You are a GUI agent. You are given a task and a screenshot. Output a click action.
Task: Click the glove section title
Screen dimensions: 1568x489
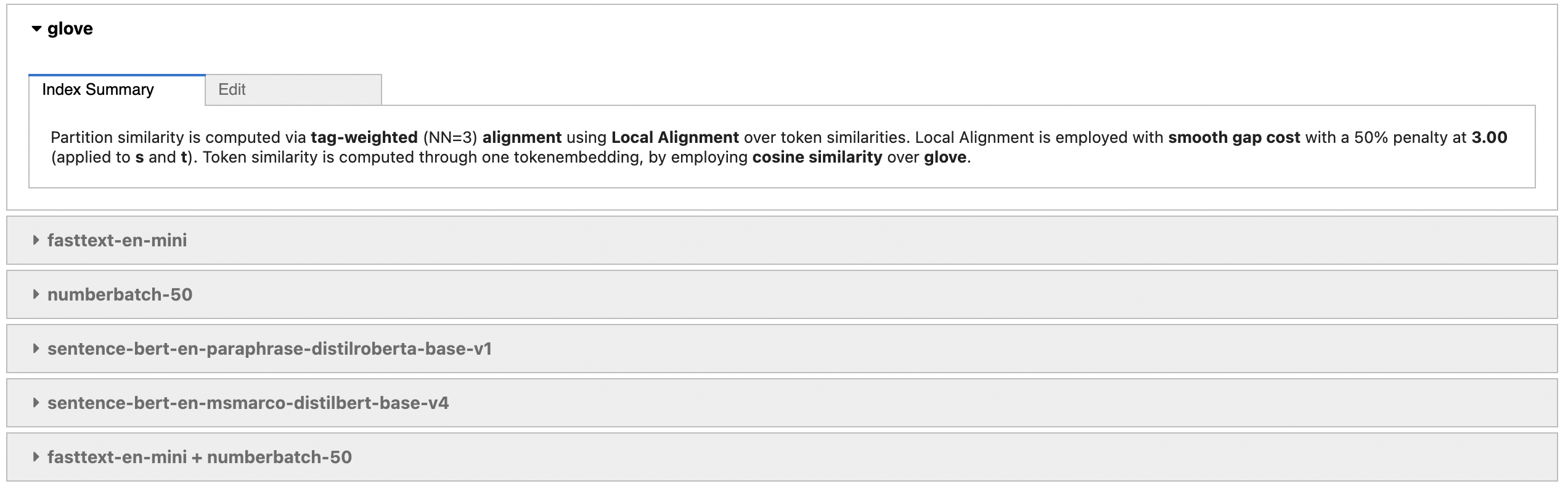click(x=70, y=29)
